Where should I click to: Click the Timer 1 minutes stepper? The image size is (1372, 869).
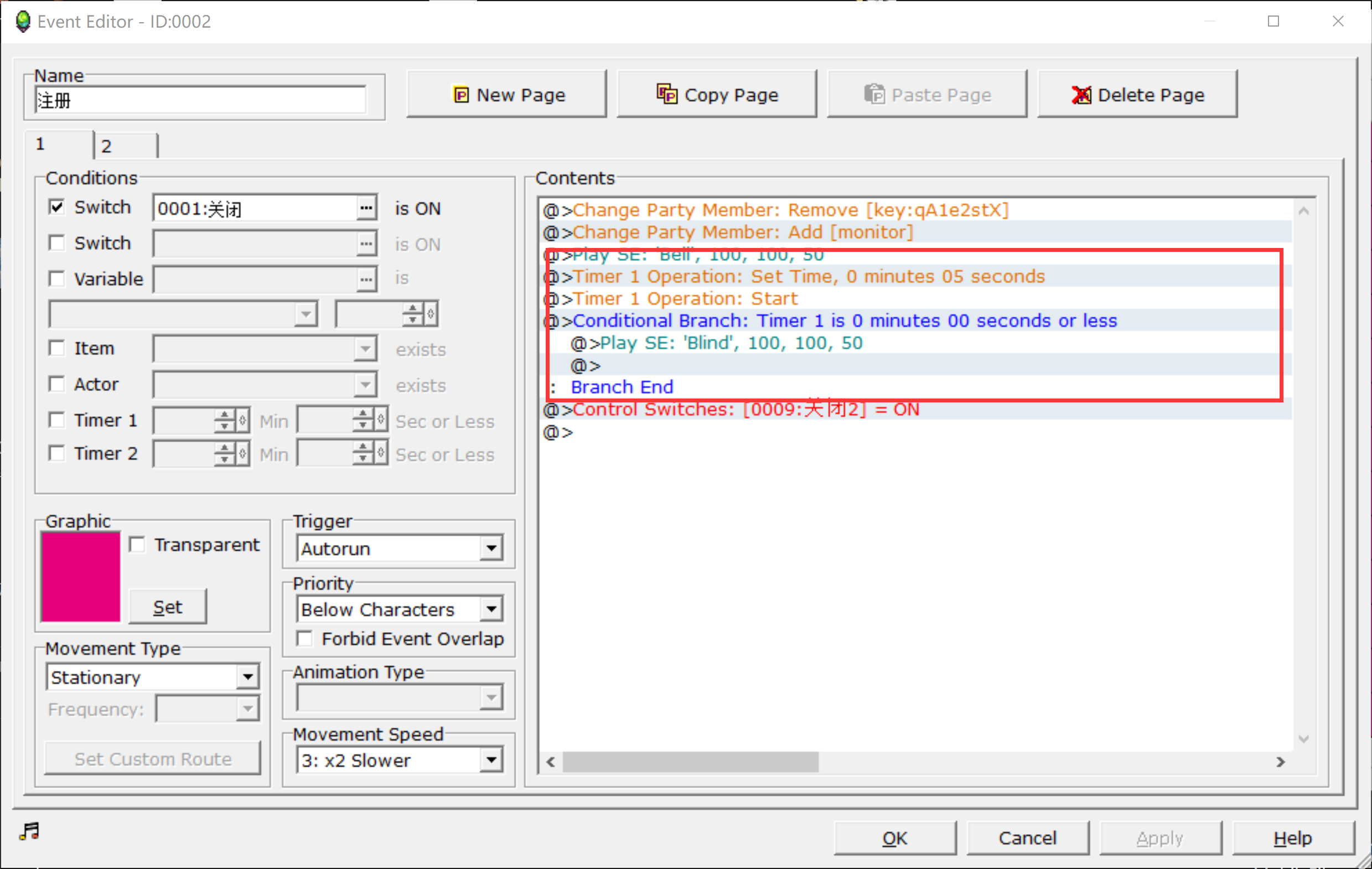coord(231,421)
